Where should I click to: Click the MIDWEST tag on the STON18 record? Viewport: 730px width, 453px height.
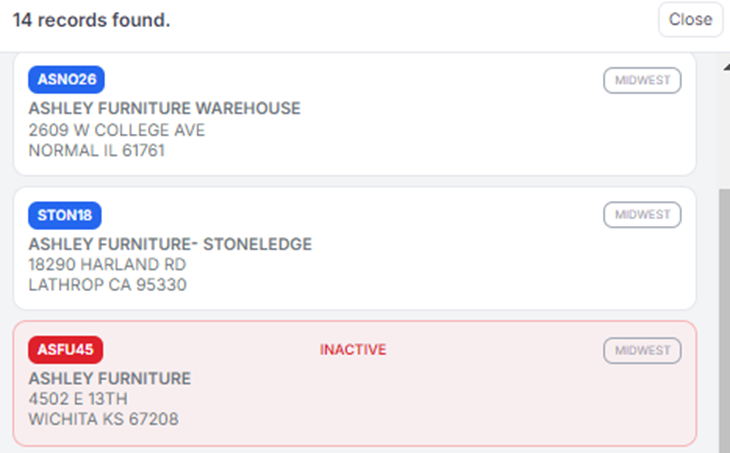(642, 215)
